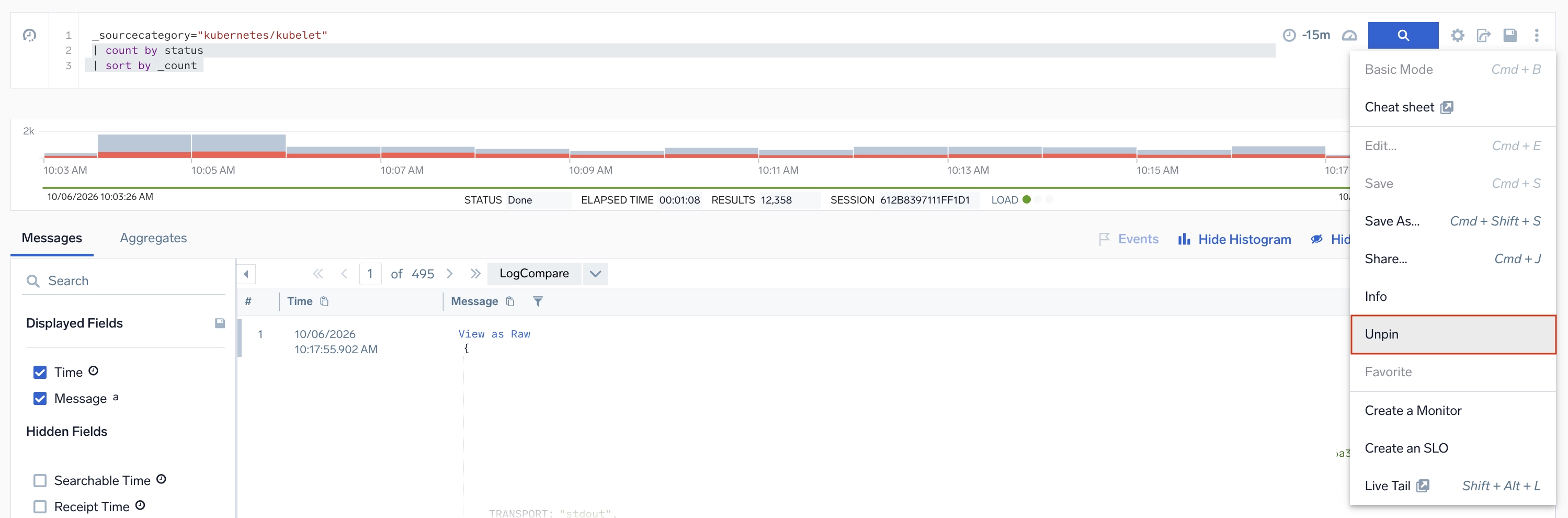
Task: Go to next results page
Action: (x=450, y=274)
